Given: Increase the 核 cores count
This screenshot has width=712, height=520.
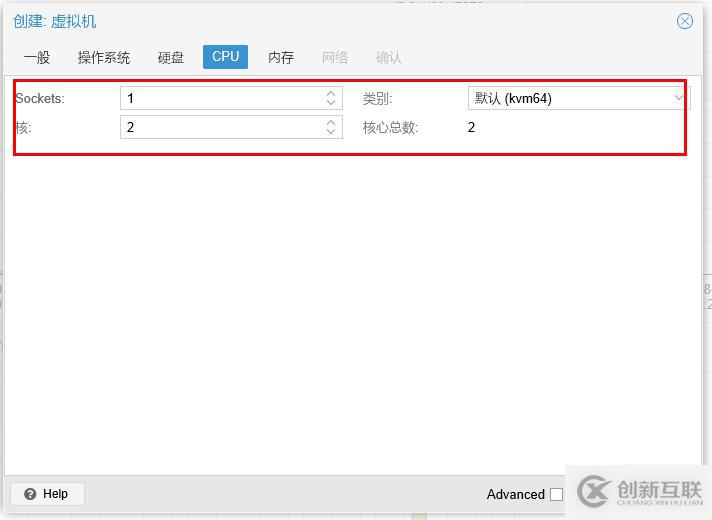Looking at the screenshot, I should tap(331, 122).
